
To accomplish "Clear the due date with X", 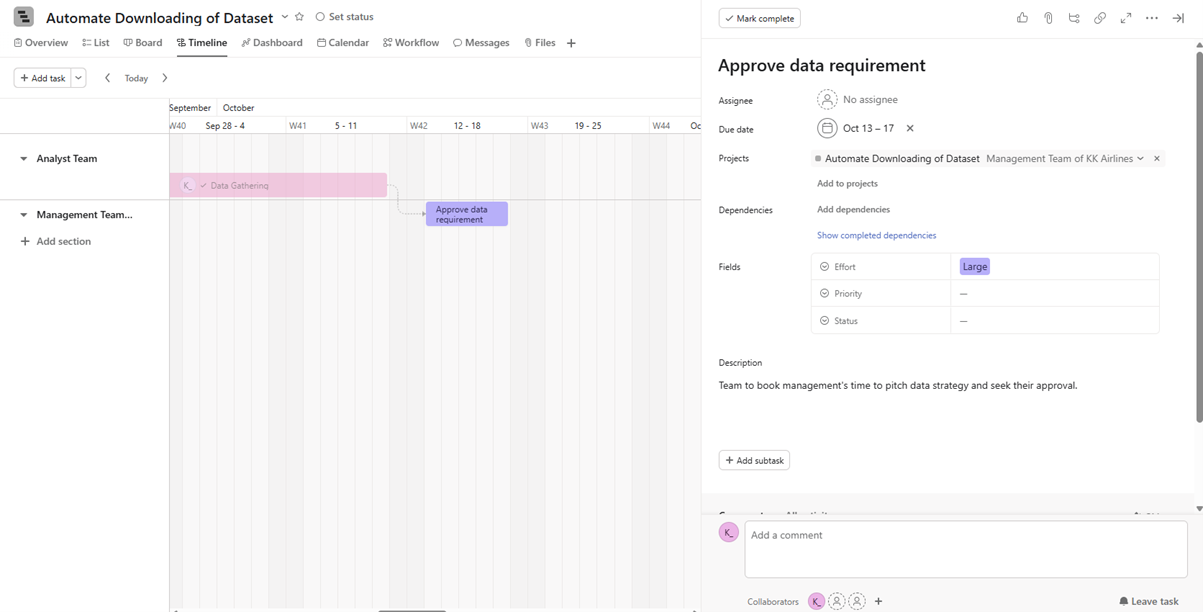I will (x=910, y=128).
